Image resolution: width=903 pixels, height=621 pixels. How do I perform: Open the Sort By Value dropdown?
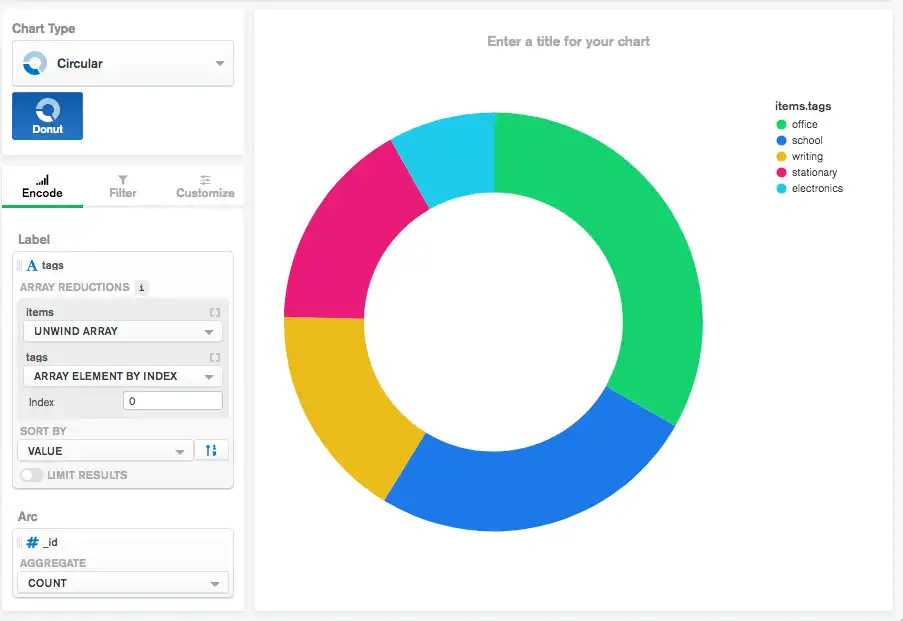[105, 451]
